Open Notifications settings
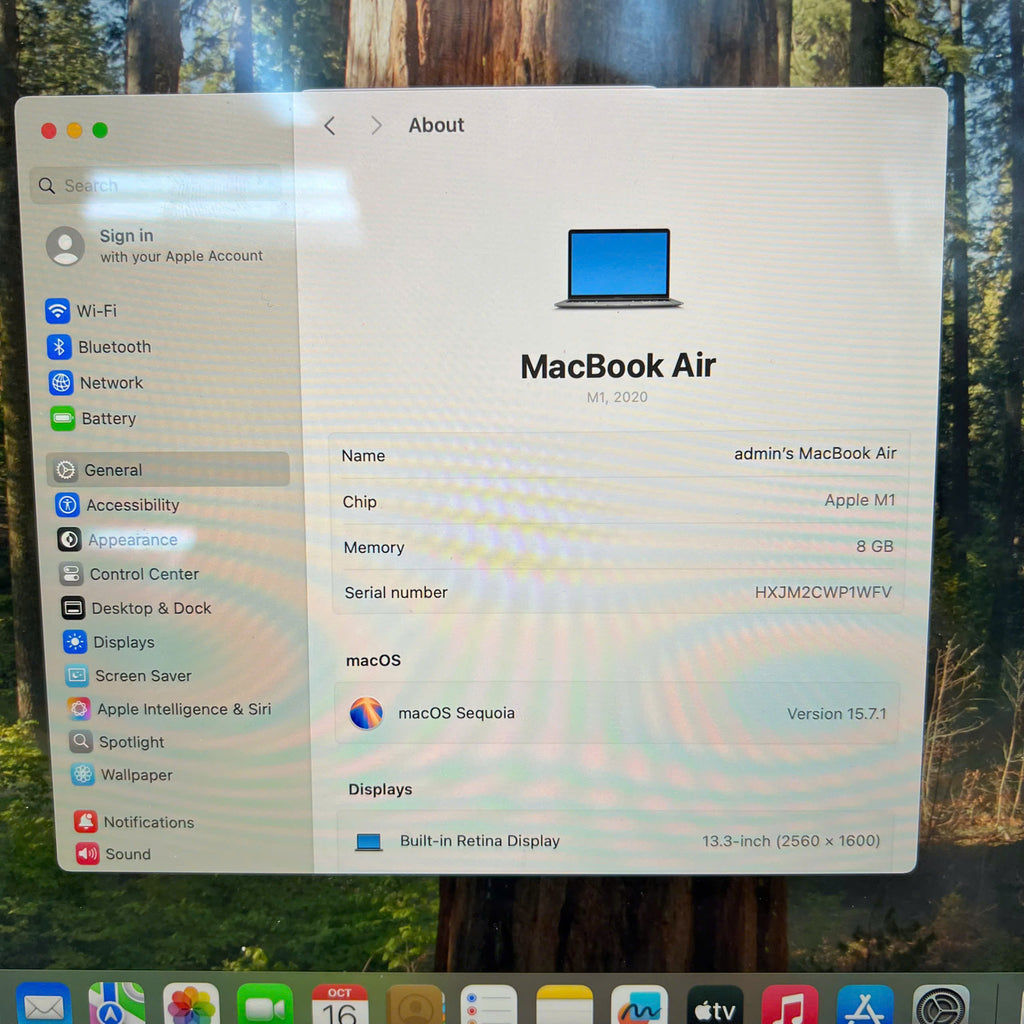This screenshot has height=1024, width=1024. pos(148,822)
